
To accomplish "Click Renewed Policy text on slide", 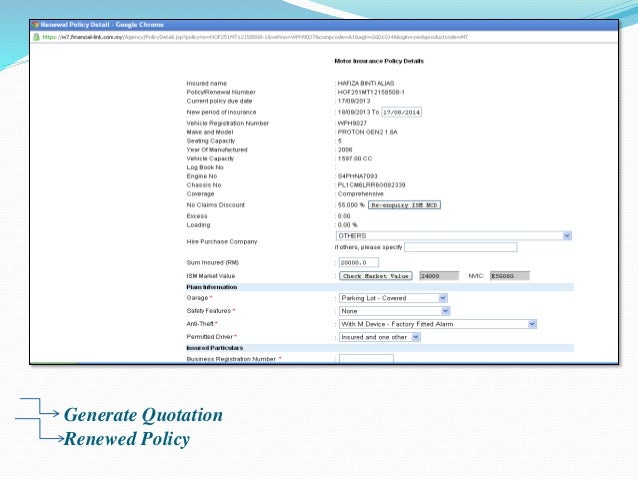I will click(x=127, y=439).
